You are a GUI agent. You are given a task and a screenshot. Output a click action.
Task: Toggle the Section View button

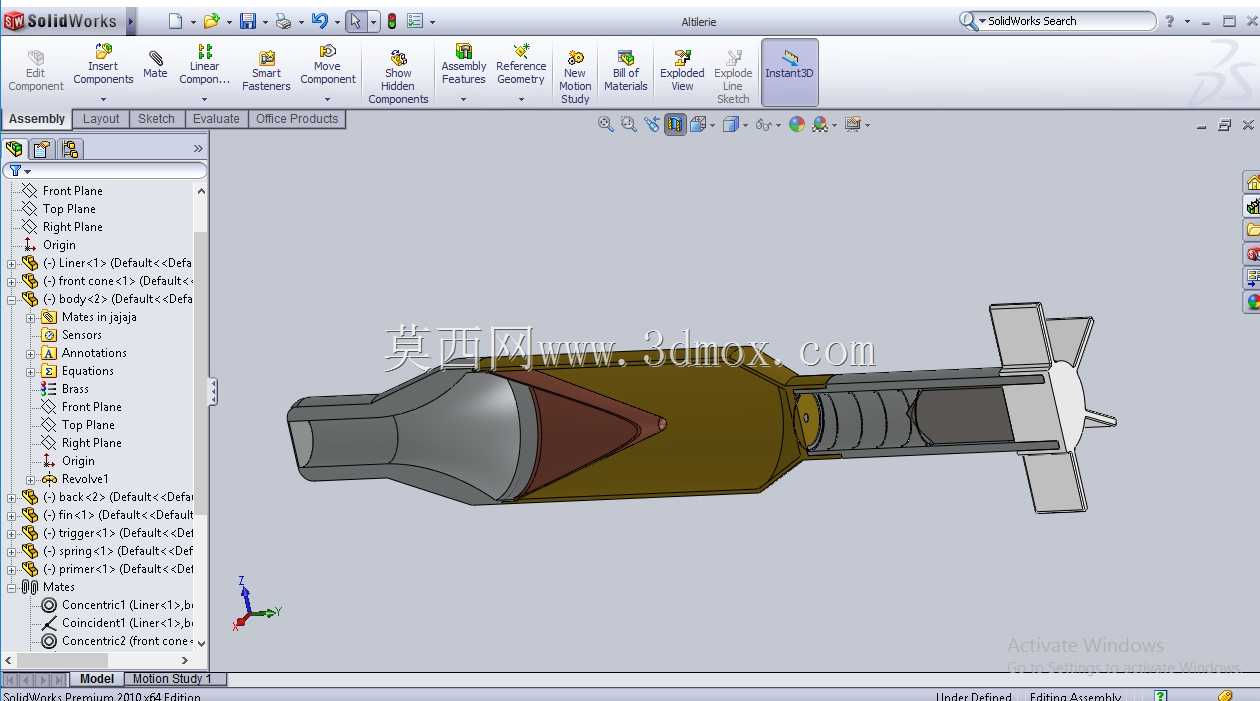[675, 124]
